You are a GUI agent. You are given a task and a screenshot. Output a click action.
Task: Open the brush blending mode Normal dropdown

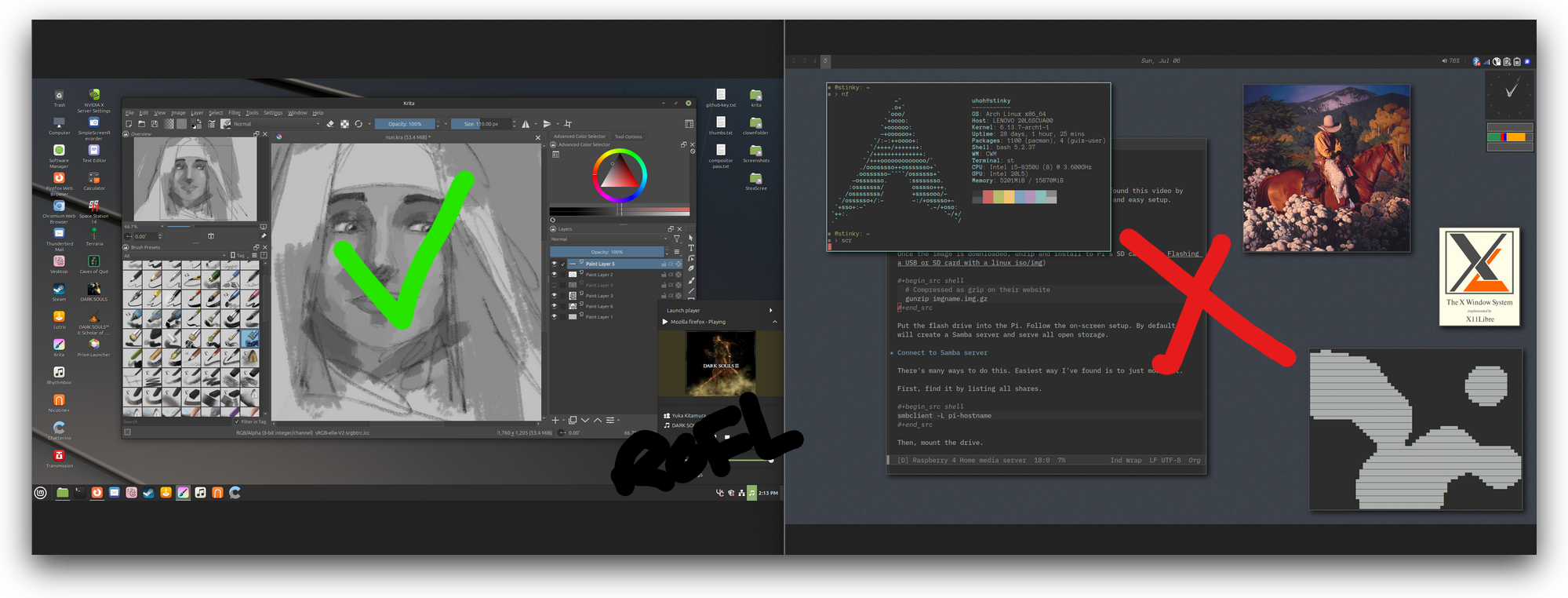(x=277, y=124)
